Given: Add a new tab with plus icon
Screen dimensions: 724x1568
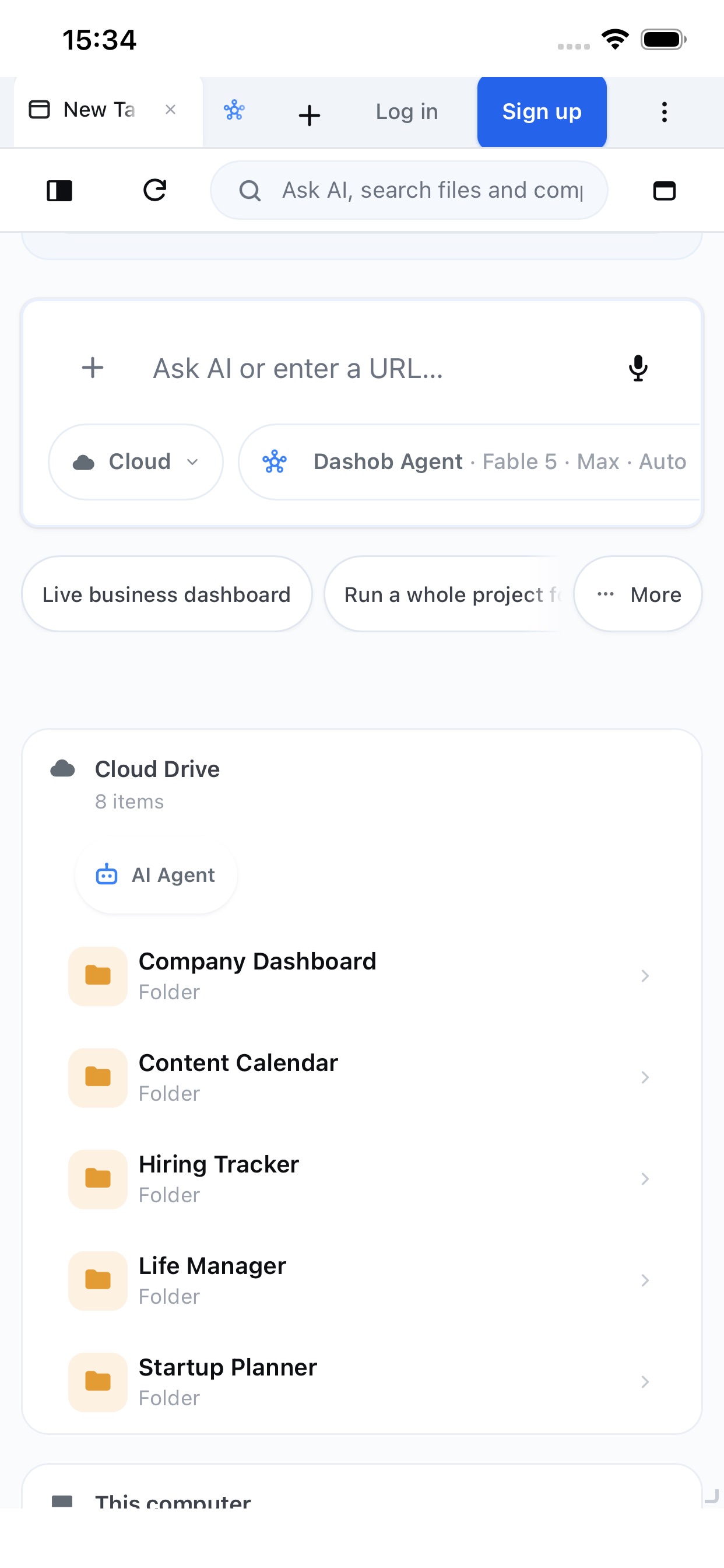Looking at the screenshot, I should tap(310, 114).
